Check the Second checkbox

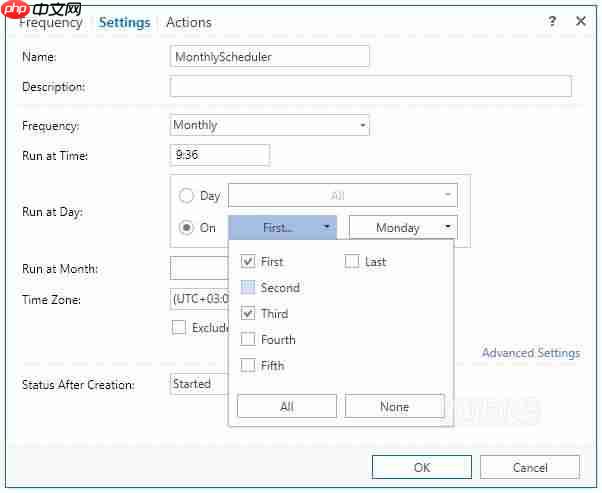(248, 287)
